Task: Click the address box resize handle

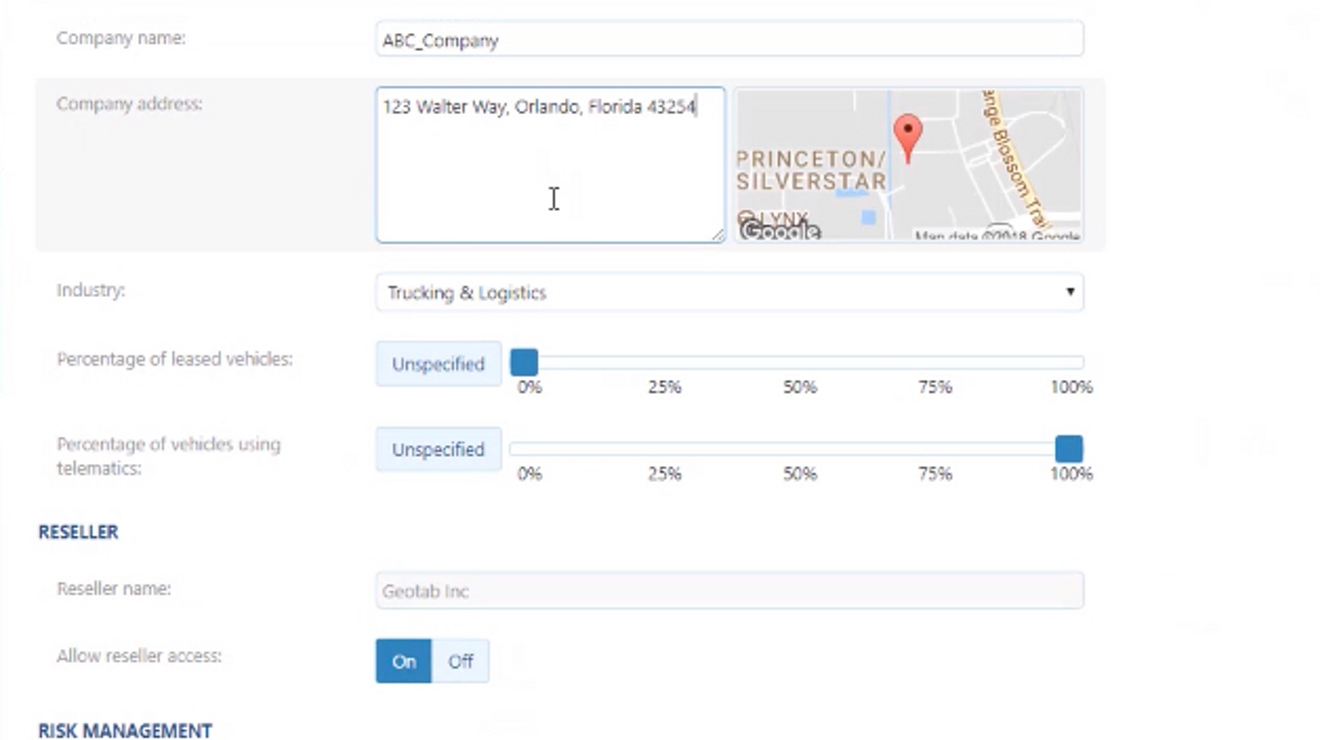Action: point(717,234)
